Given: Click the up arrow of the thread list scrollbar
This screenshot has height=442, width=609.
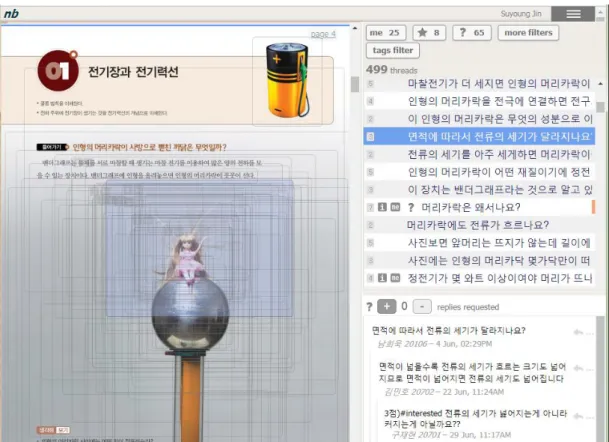Looking at the screenshot, I should tap(600, 84).
